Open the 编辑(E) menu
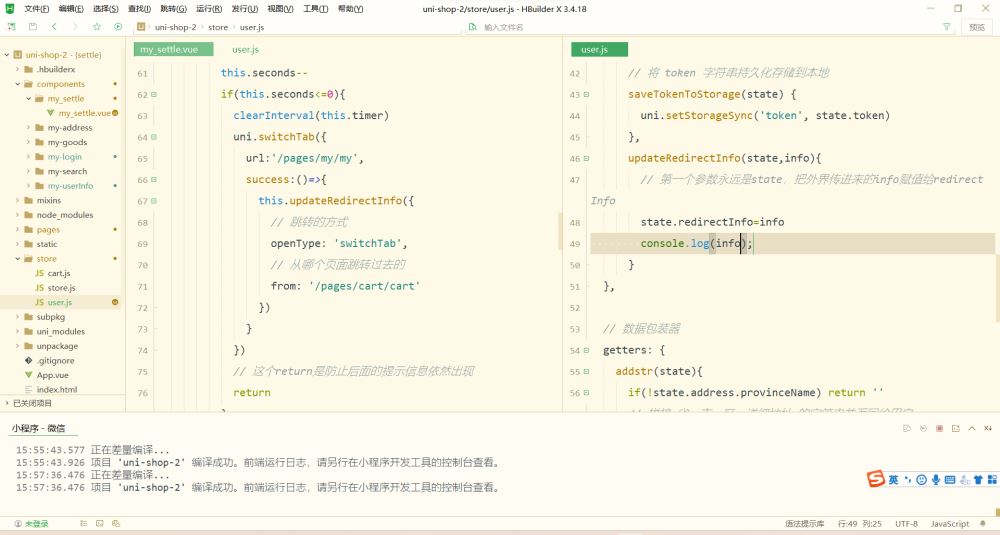The height and width of the screenshot is (535, 1000). point(71,9)
